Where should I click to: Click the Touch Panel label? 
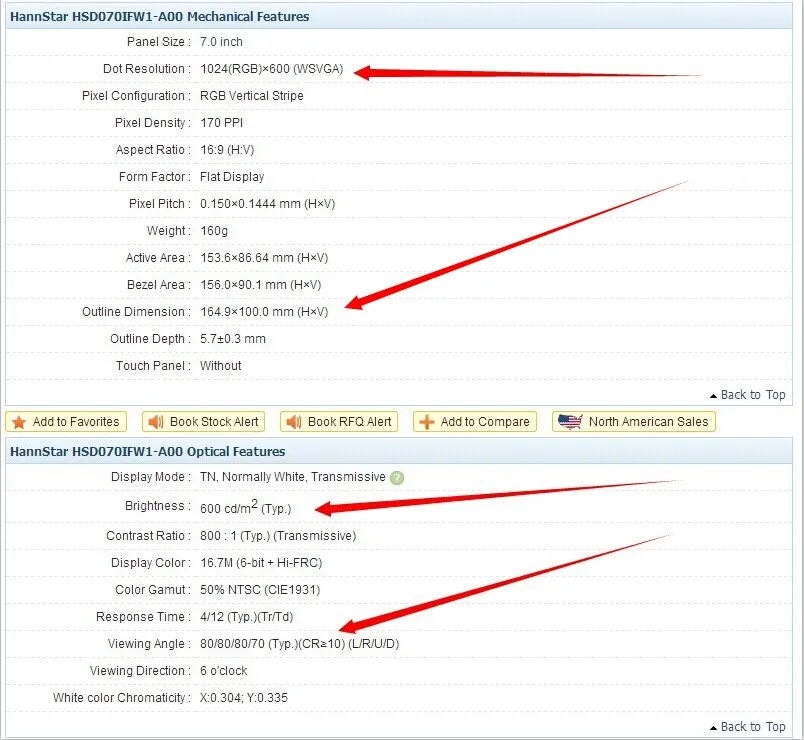pyautogui.click(x=153, y=366)
